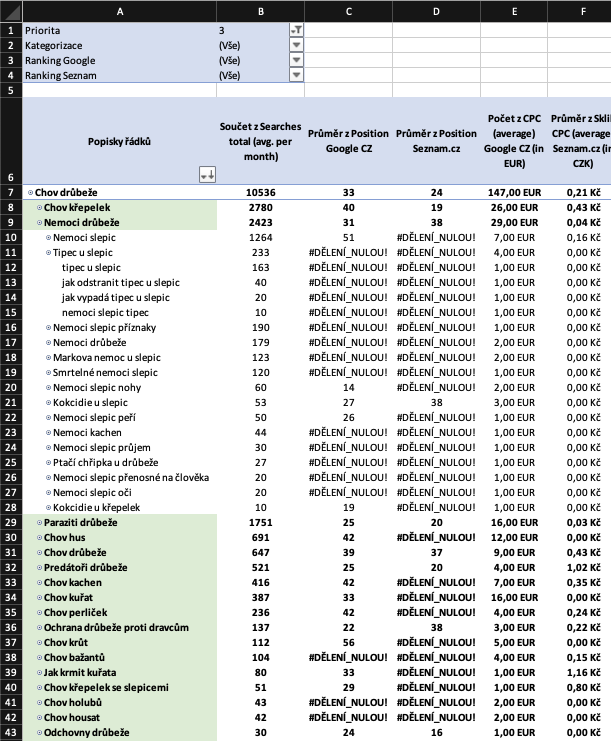Click the 'Součet z Searches total' header
The image size is (611, 741).
260,141
